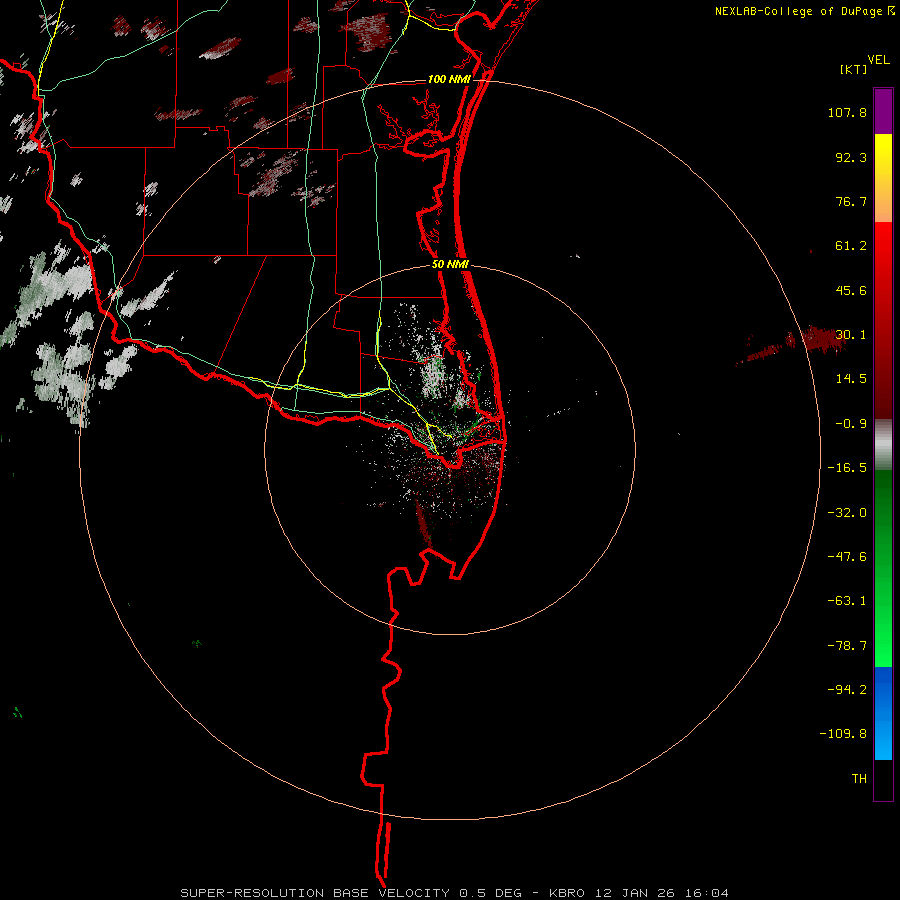Click the 107.8 value on velocity scale

point(847,112)
